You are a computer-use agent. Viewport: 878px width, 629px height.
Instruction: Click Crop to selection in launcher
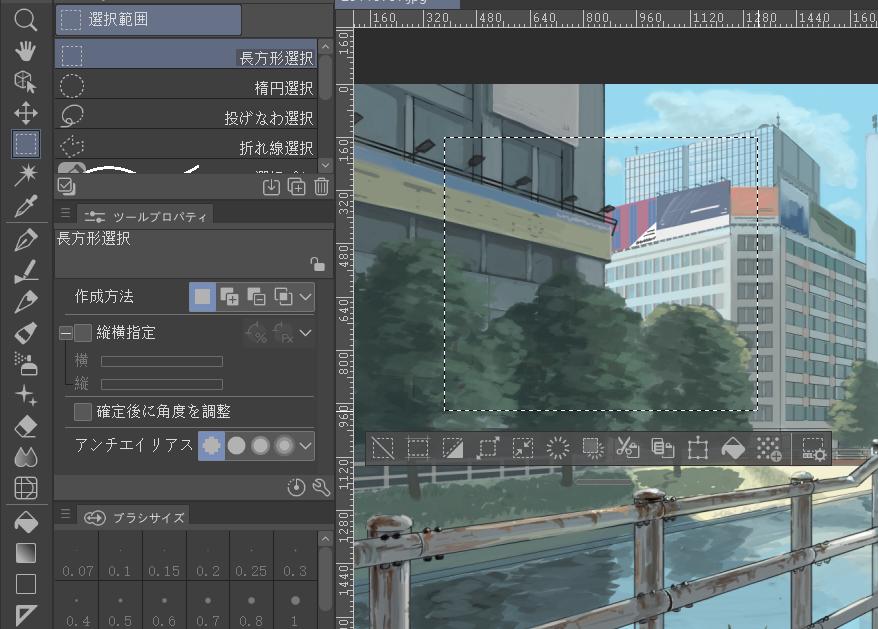click(x=418, y=448)
